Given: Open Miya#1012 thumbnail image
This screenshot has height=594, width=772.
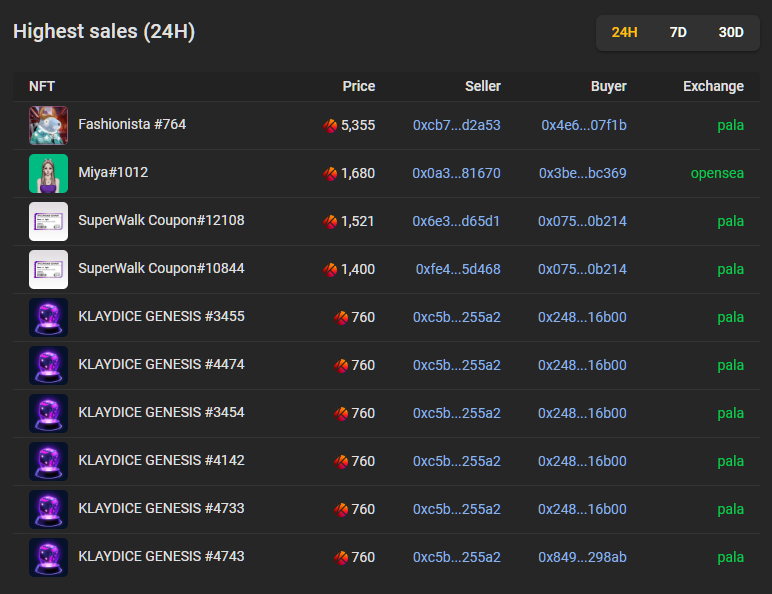Looking at the screenshot, I should click(x=48, y=173).
